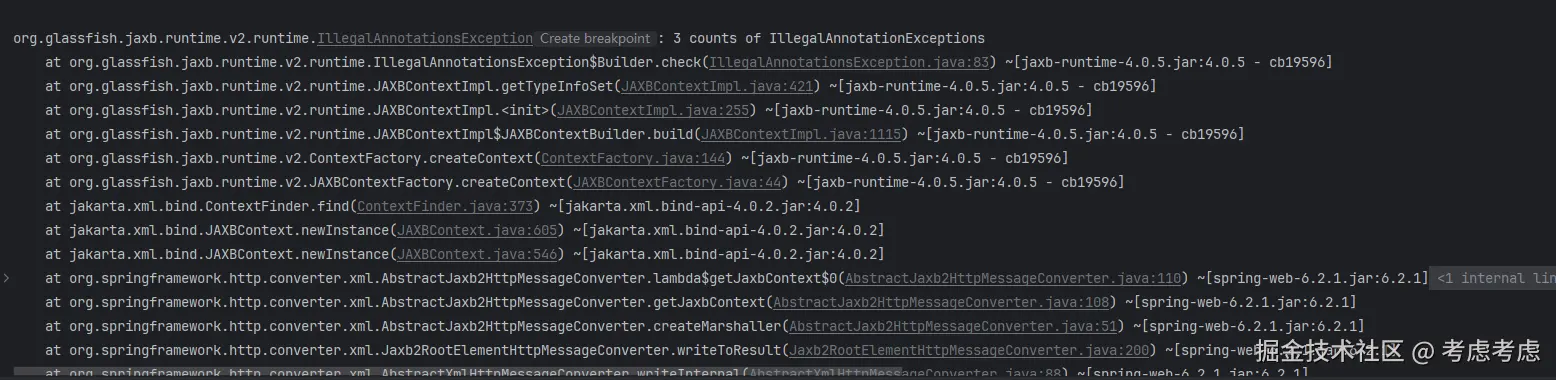The image size is (1556, 380).
Task: Click the Create breakpoint inlay button
Action: click(x=595, y=39)
